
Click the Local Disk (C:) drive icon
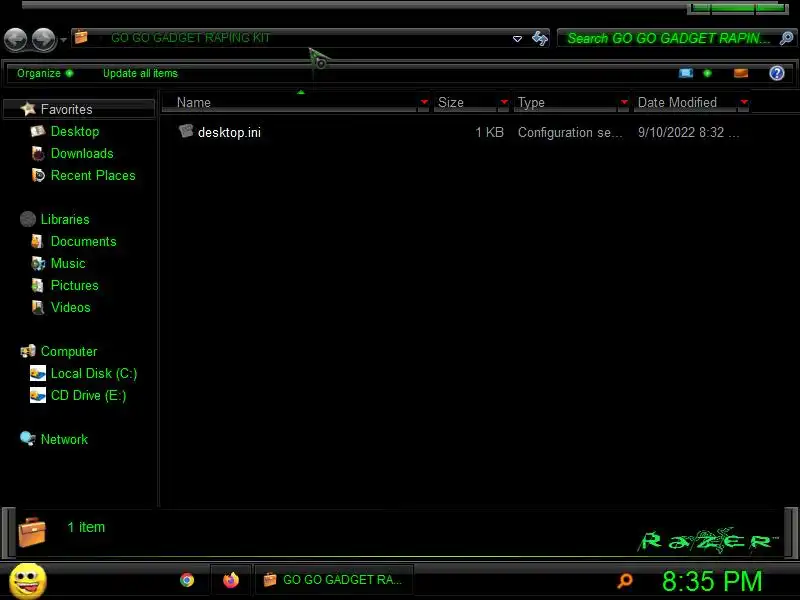[x=38, y=373]
